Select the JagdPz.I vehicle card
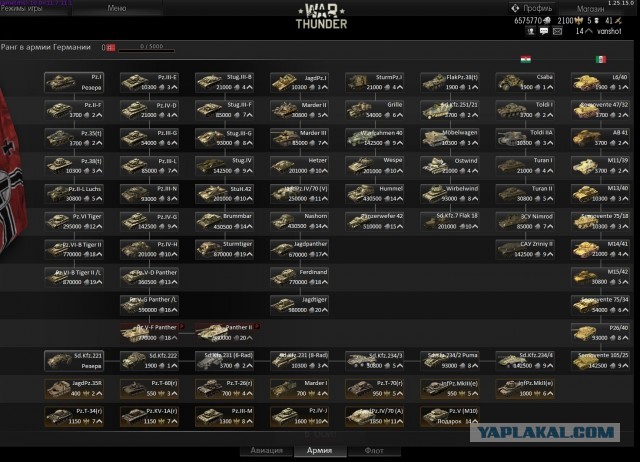The height and width of the screenshot is (462, 640). [299, 82]
